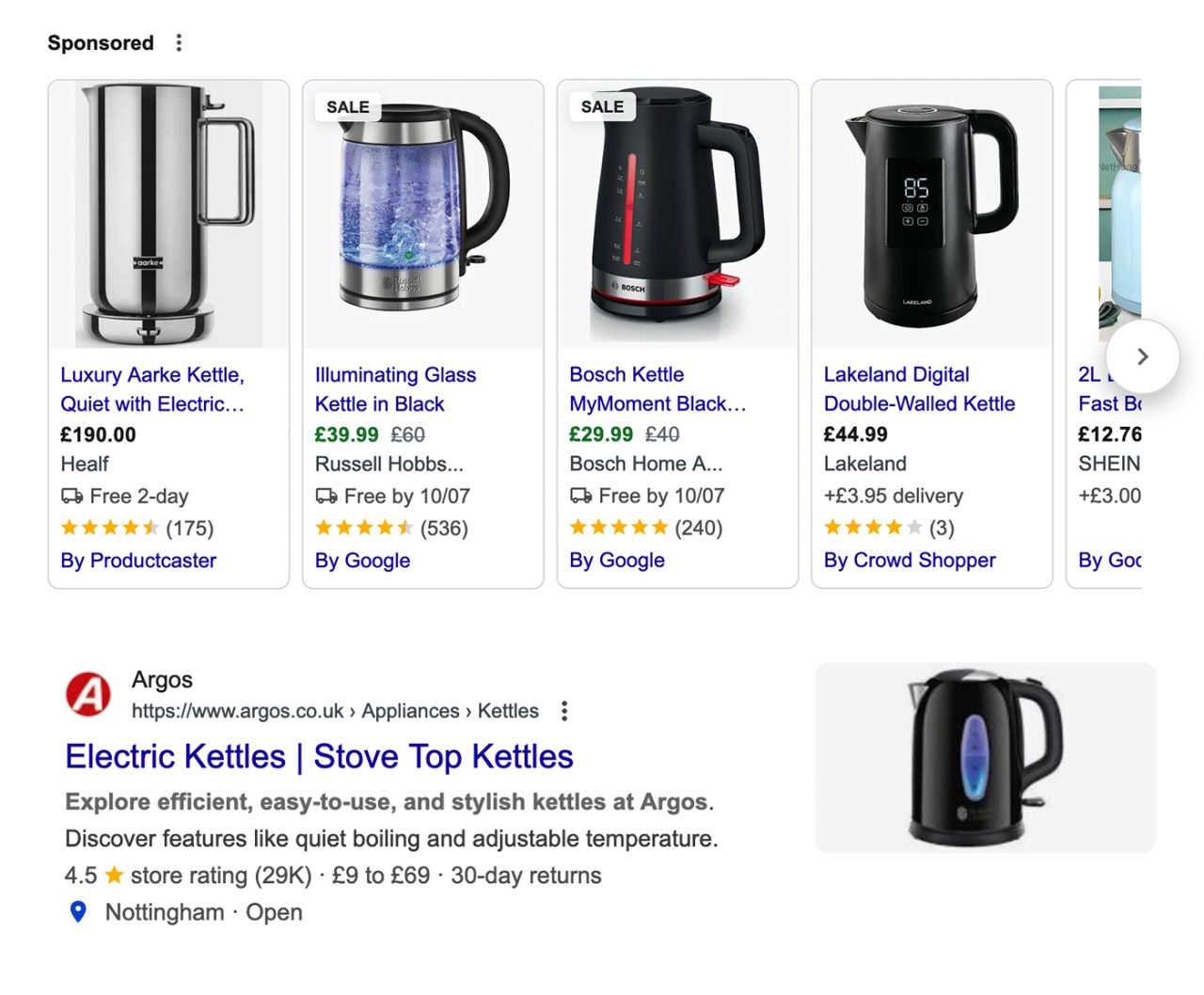
Task: Open the Sponsored three-dot options menu
Action: pyautogui.click(x=179, y=43)
